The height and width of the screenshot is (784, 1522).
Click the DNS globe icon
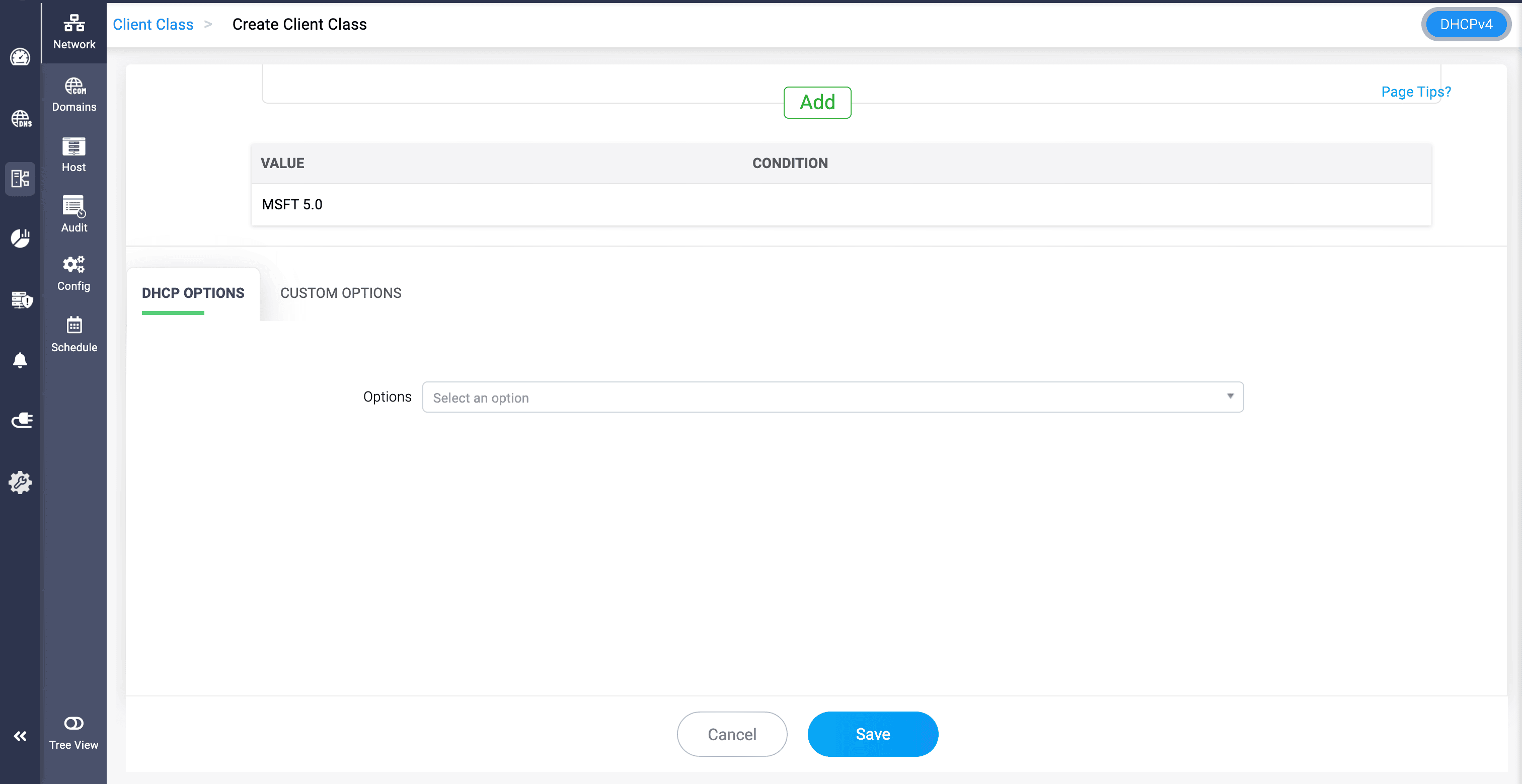21,119
